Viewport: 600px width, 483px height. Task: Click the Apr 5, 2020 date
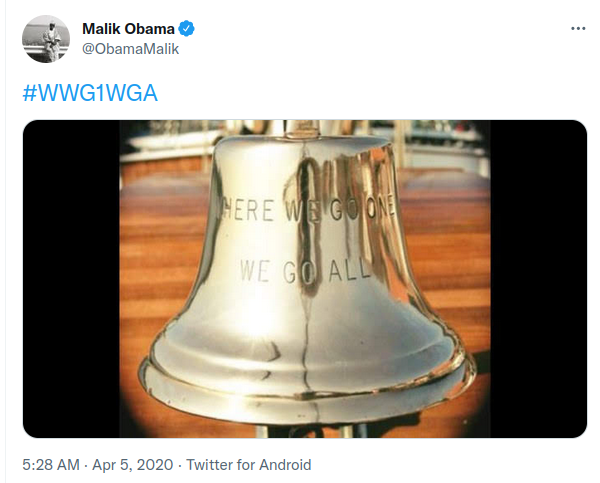(x=133, y=465)
